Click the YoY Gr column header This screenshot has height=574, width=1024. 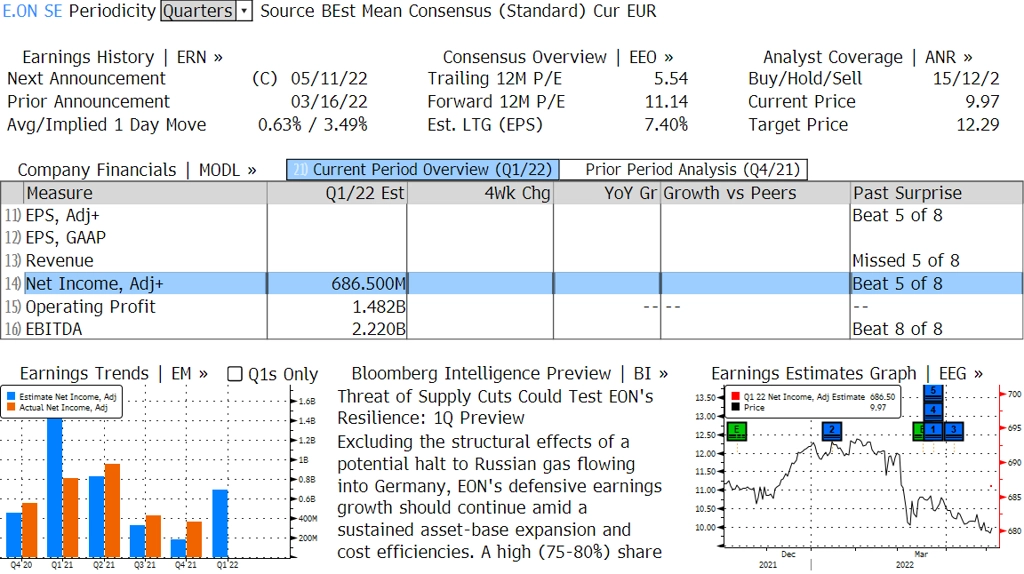[607, 193]
